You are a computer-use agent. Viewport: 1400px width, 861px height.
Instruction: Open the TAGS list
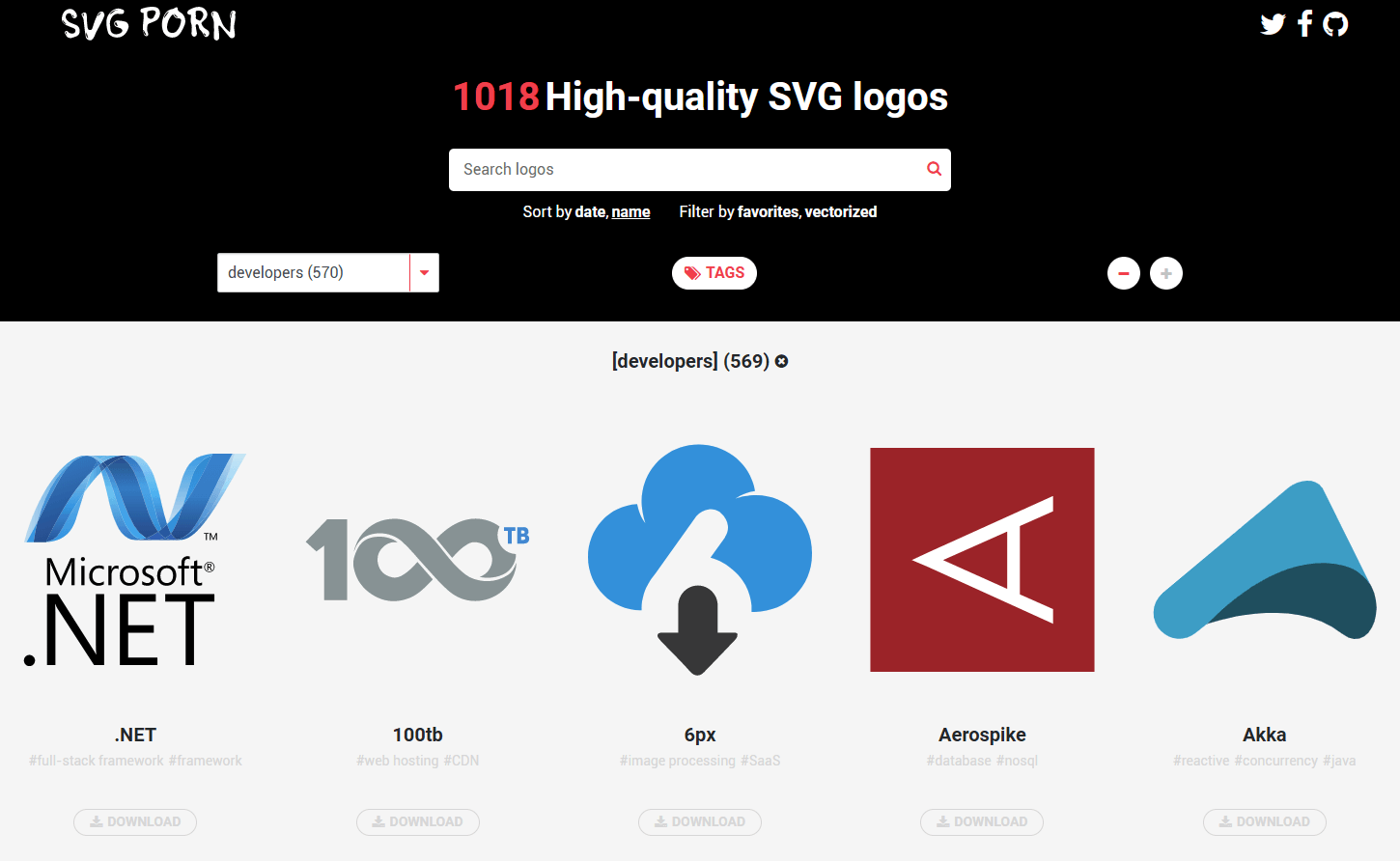714,273
